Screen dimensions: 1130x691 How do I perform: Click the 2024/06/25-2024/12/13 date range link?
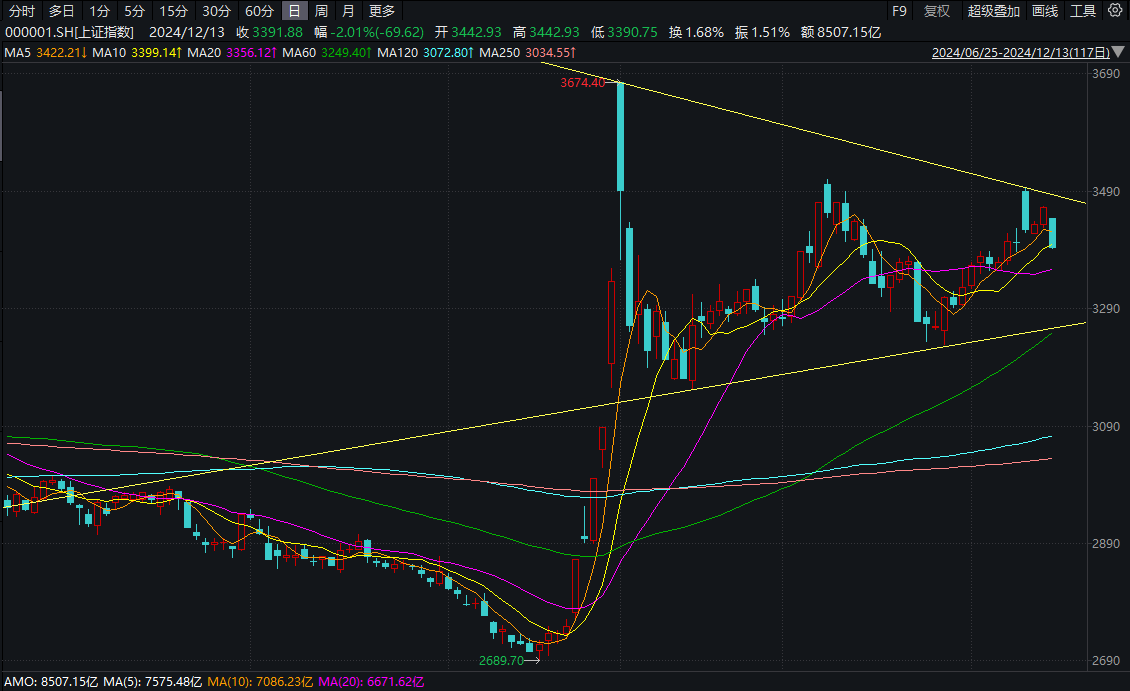1020,52
